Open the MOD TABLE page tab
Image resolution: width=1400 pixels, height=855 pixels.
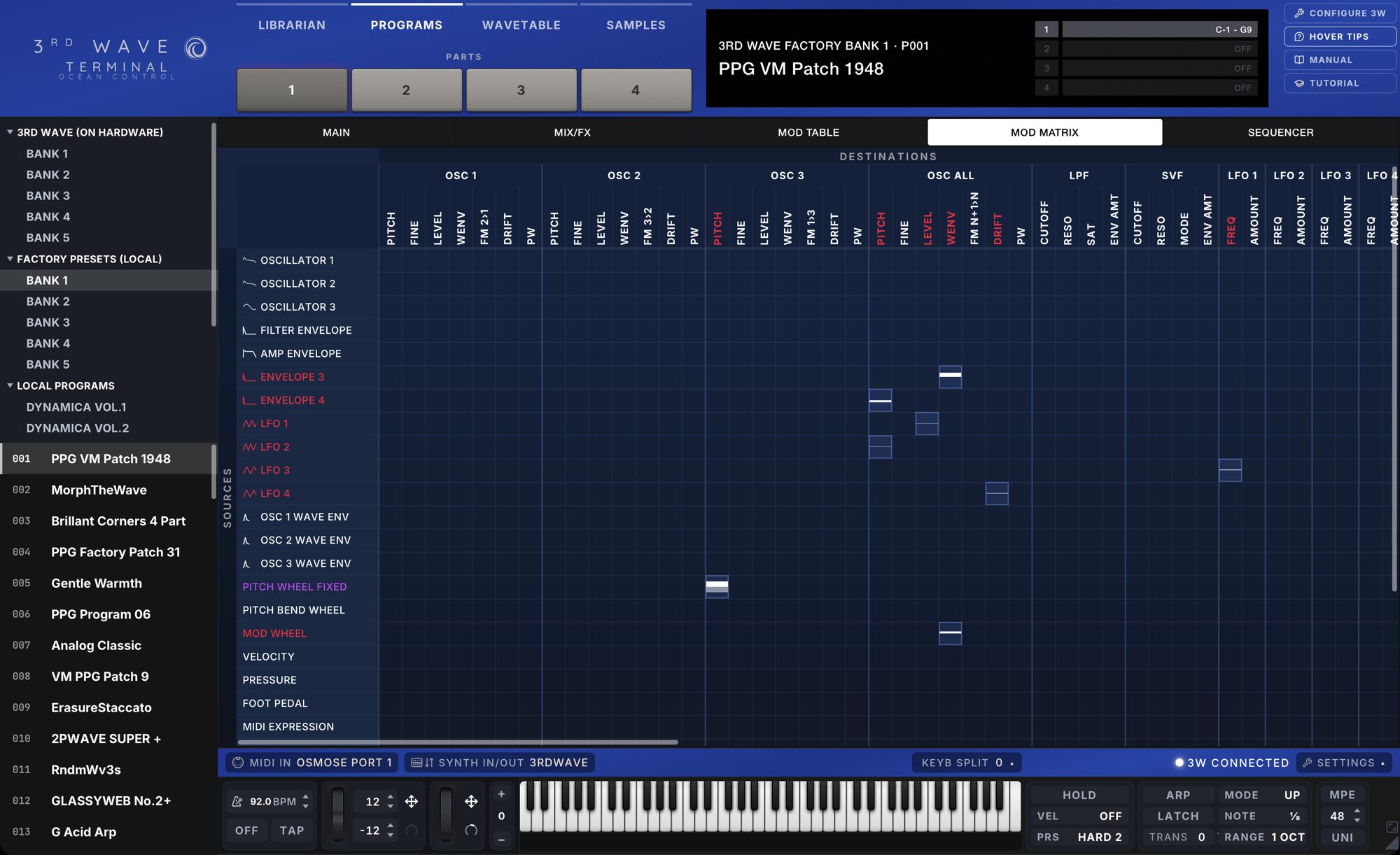808,132
